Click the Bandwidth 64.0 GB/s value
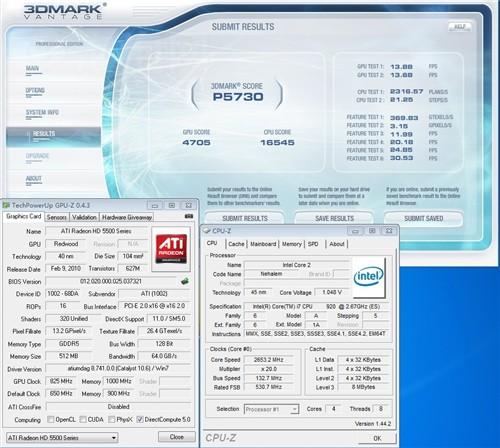The width and height of the screenshot is (500, 448). [165, 356]
